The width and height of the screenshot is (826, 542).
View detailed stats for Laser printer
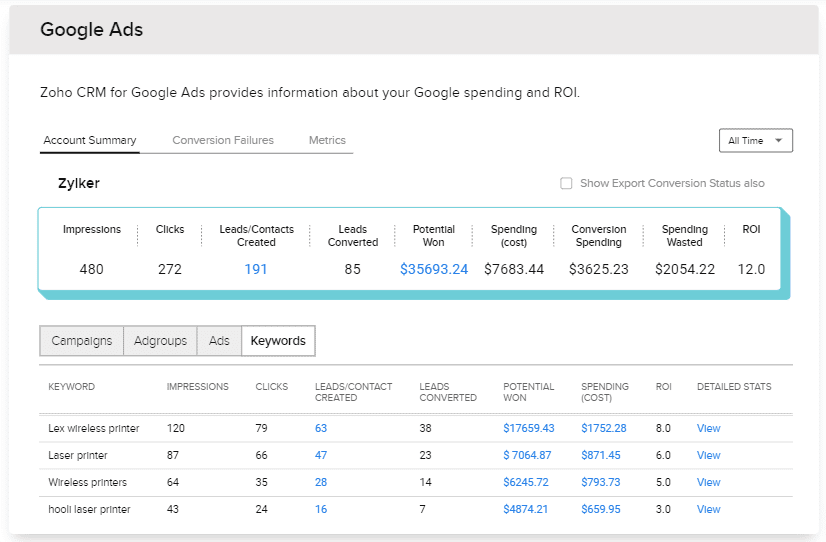pyautogui.click(x=709, y=455)
